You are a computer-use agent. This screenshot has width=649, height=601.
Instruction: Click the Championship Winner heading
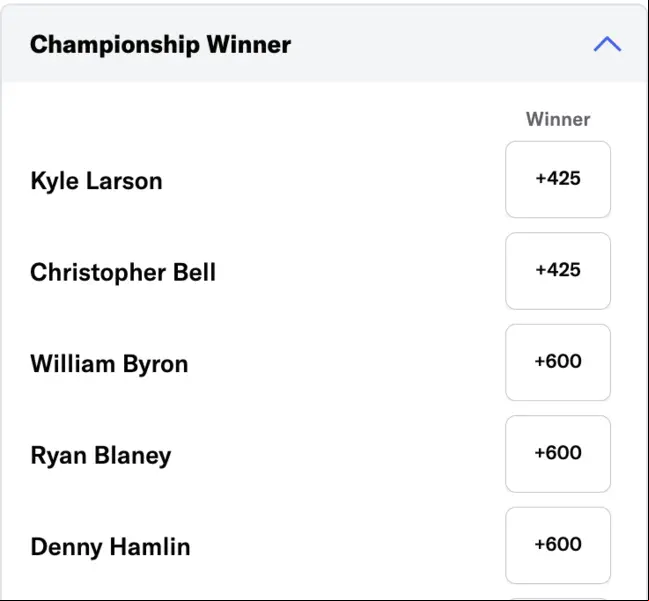pos(161,44)
